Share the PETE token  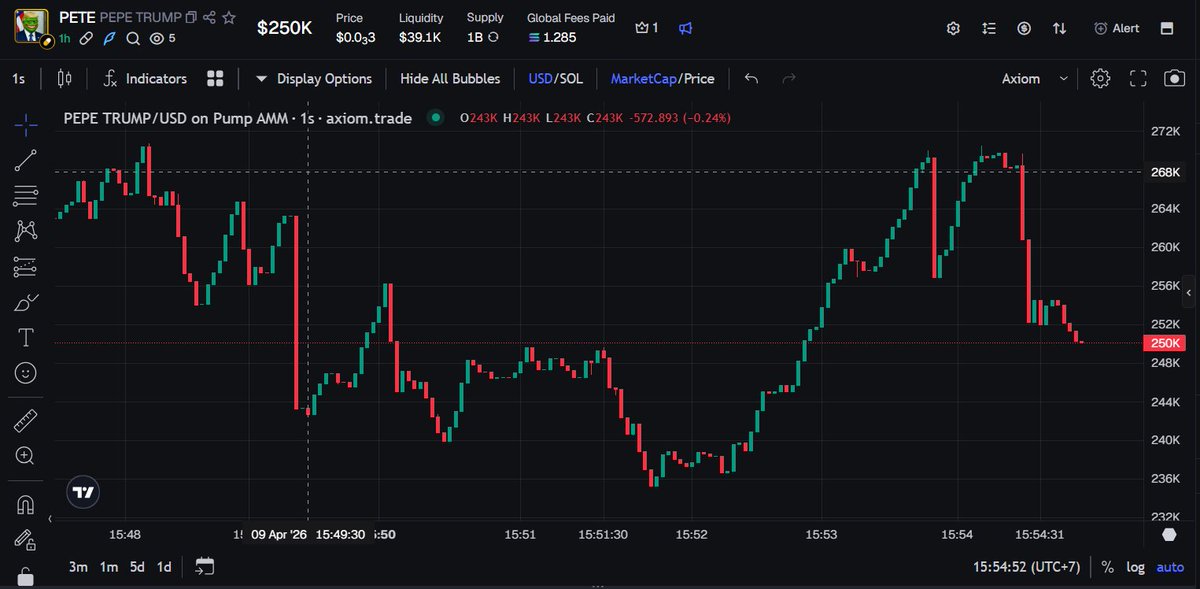point(209,18)
